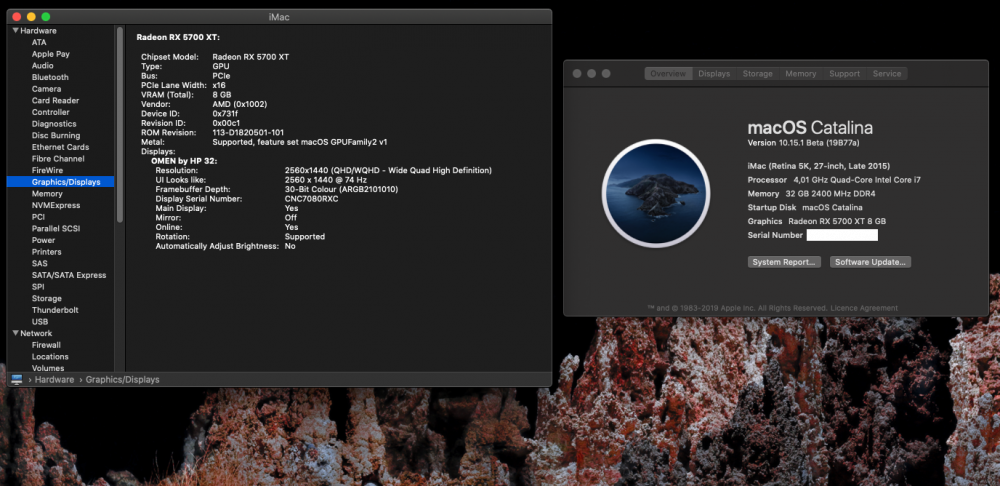Click the Software Update button
The image size is (1000, 486).
870,262
